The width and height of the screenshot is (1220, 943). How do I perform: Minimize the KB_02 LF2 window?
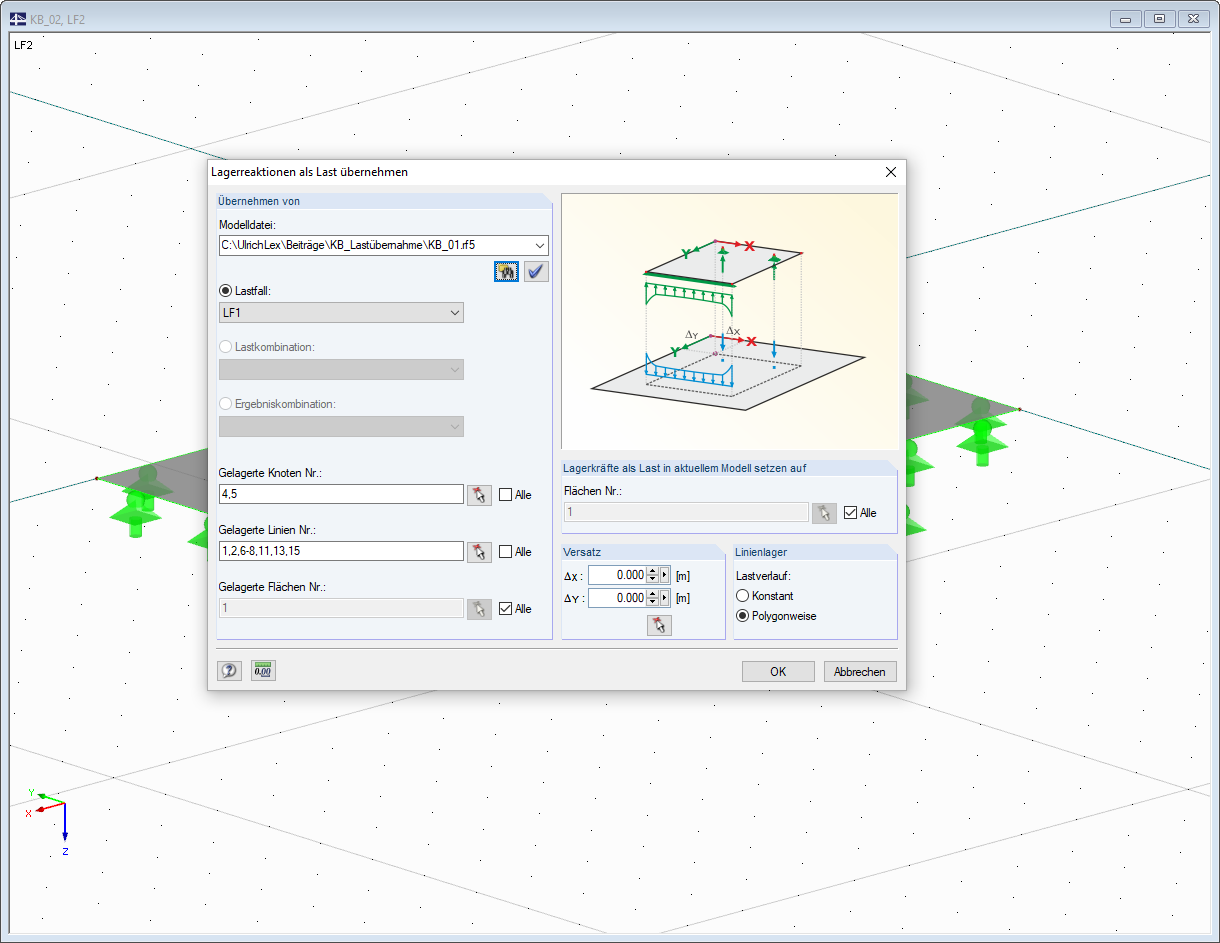(x=1125, y=19)
